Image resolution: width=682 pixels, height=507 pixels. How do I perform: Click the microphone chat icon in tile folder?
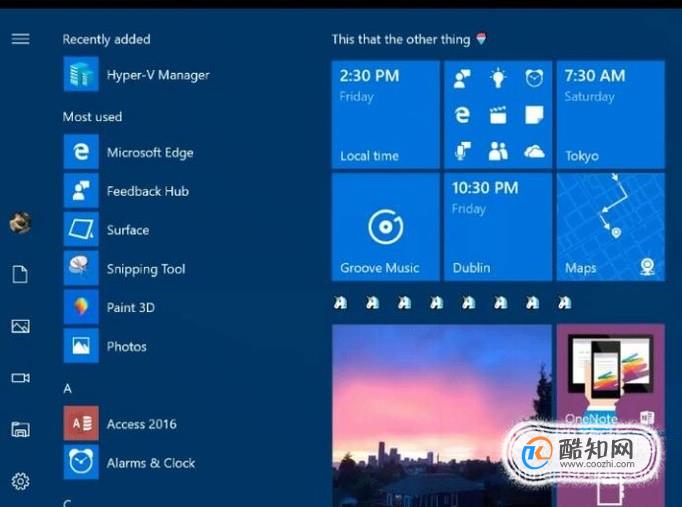coord(462,151)
